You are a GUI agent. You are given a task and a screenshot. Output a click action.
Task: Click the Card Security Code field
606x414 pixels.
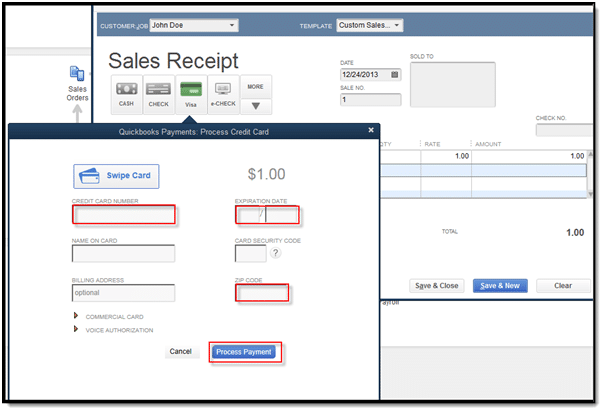click(250, 253)
